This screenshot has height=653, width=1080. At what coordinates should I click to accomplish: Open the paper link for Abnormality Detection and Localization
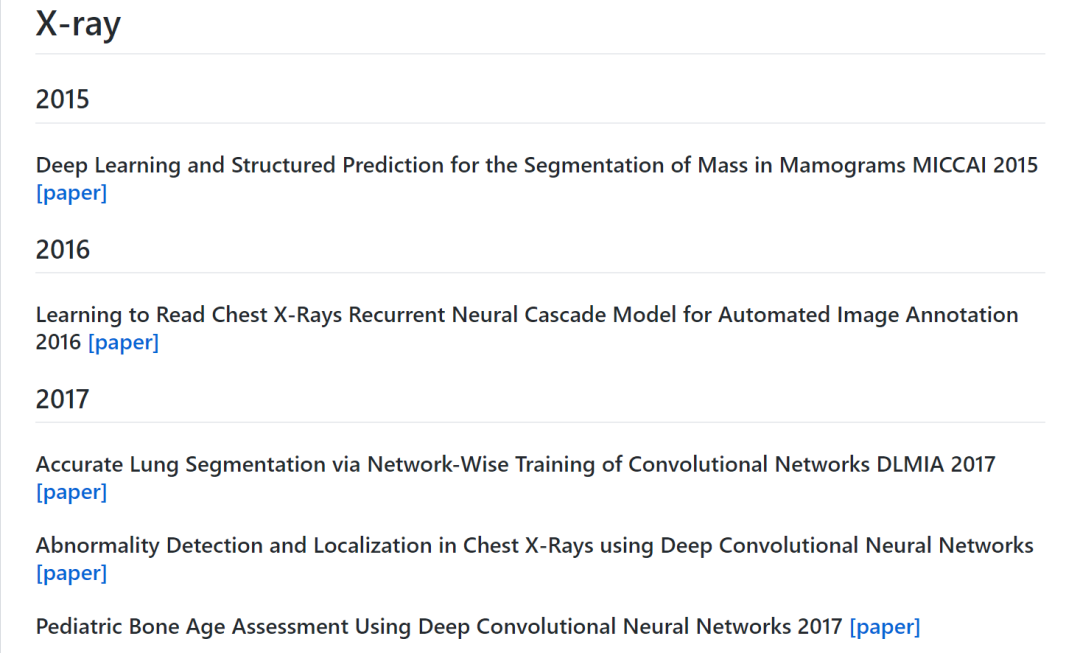[x=71, y=573]
